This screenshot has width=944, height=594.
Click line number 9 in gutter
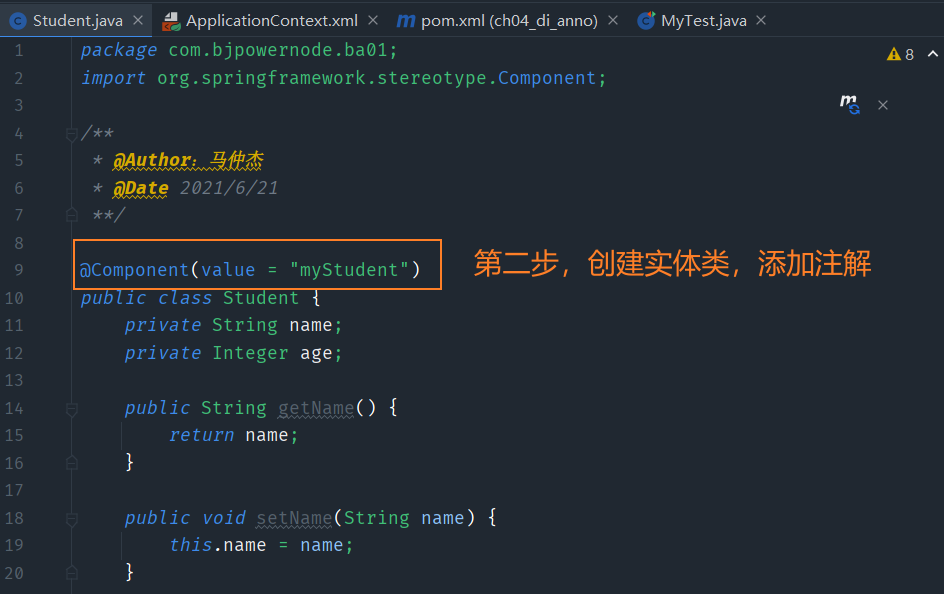pyautogui.click(x=19, y=270)
